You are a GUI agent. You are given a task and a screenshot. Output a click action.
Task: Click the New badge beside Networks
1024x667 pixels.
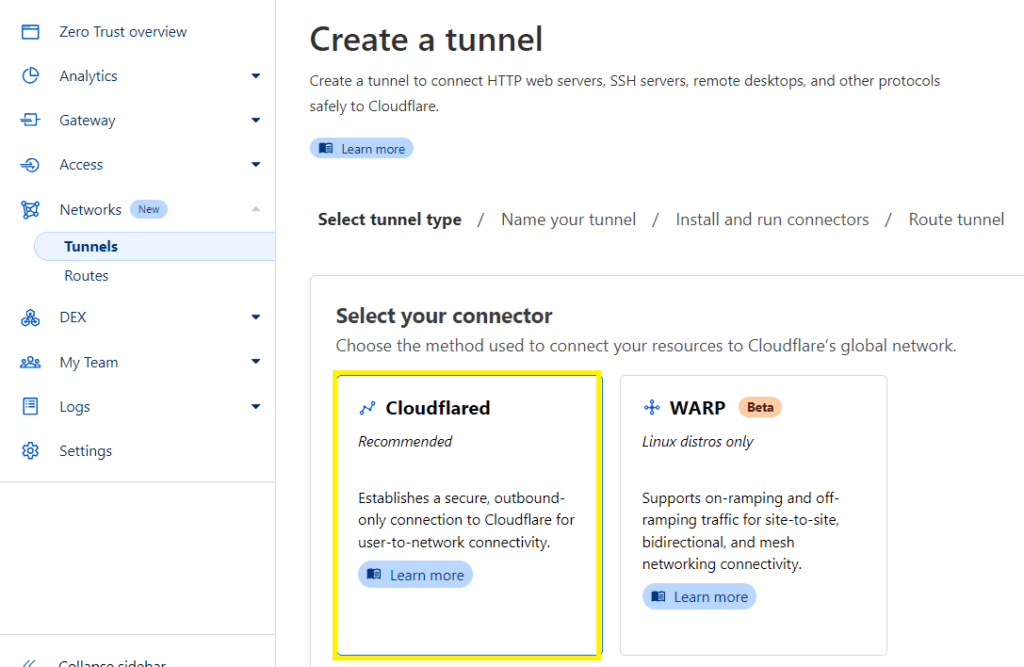(x=149, y=209)
